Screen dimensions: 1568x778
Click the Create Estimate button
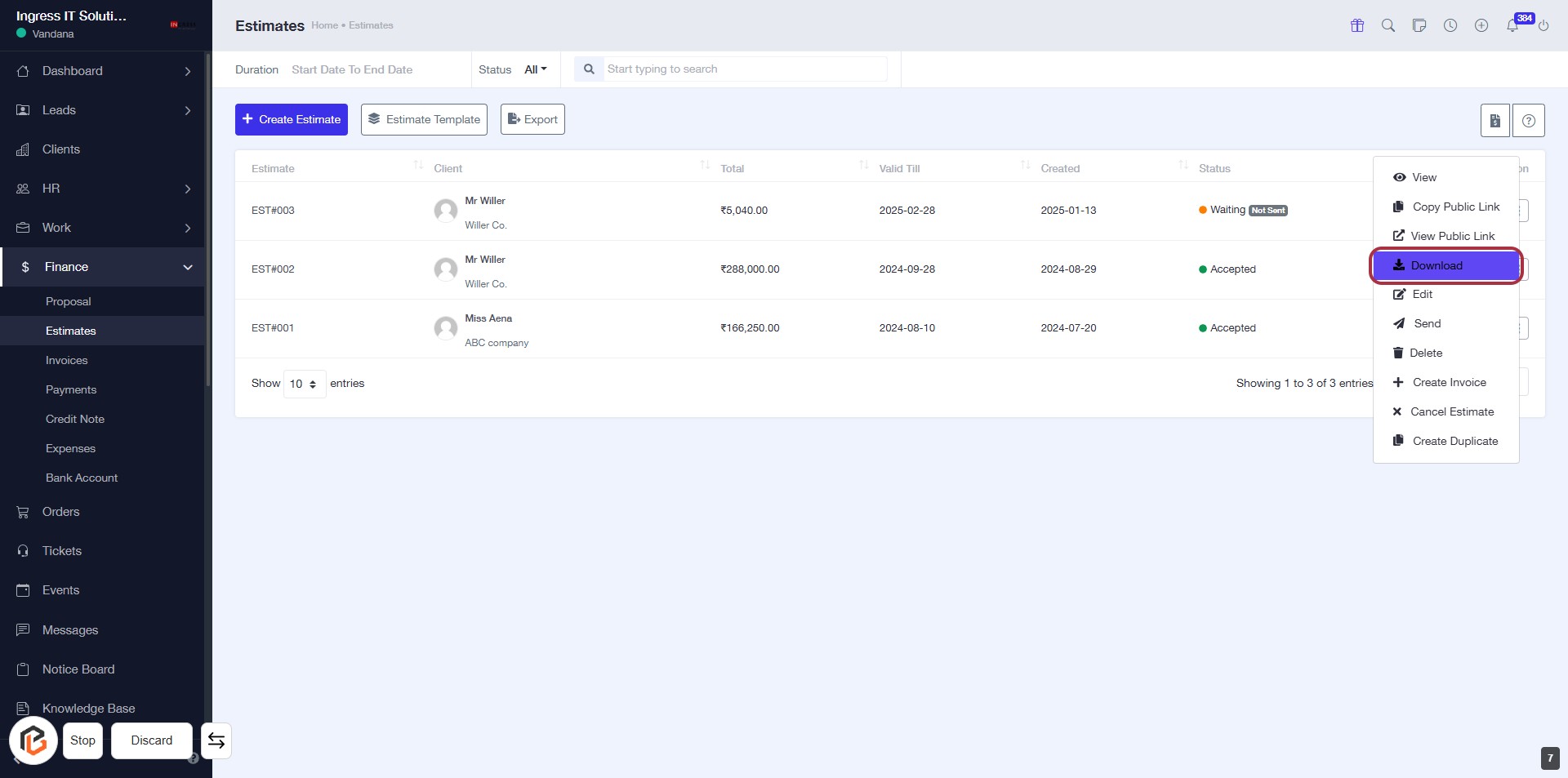[292, 119]
